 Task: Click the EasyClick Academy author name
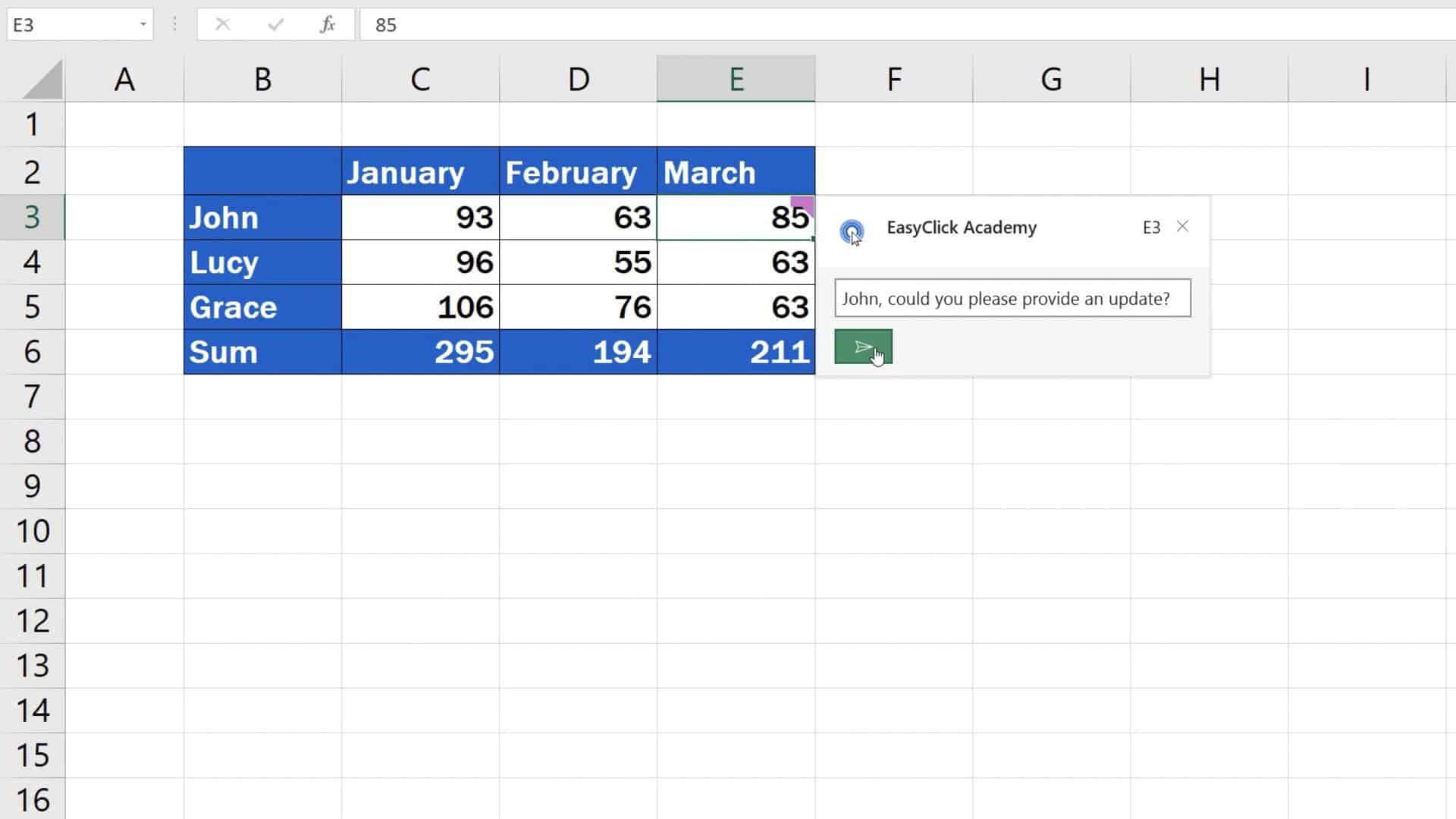click(x=962, y=227)
